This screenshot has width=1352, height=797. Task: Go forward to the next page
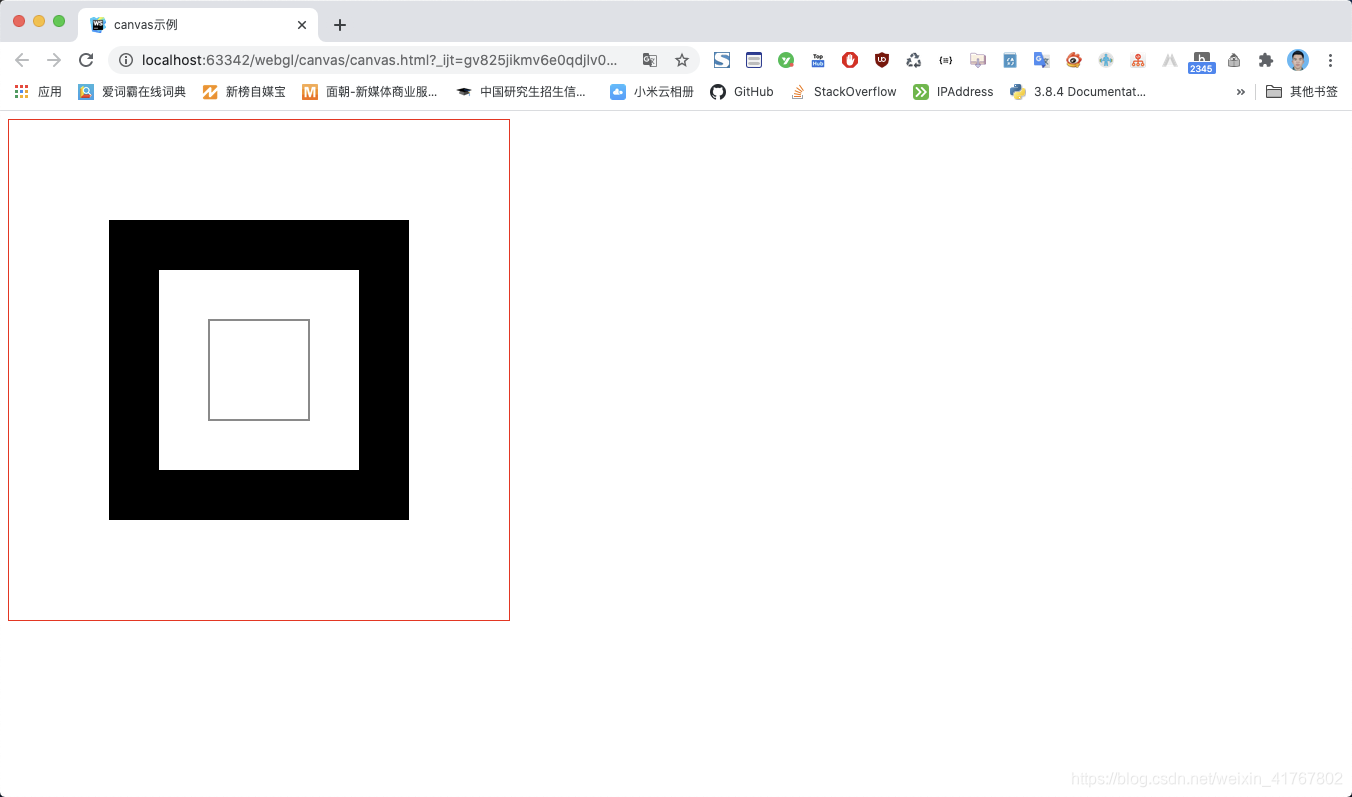click(54, 60)
